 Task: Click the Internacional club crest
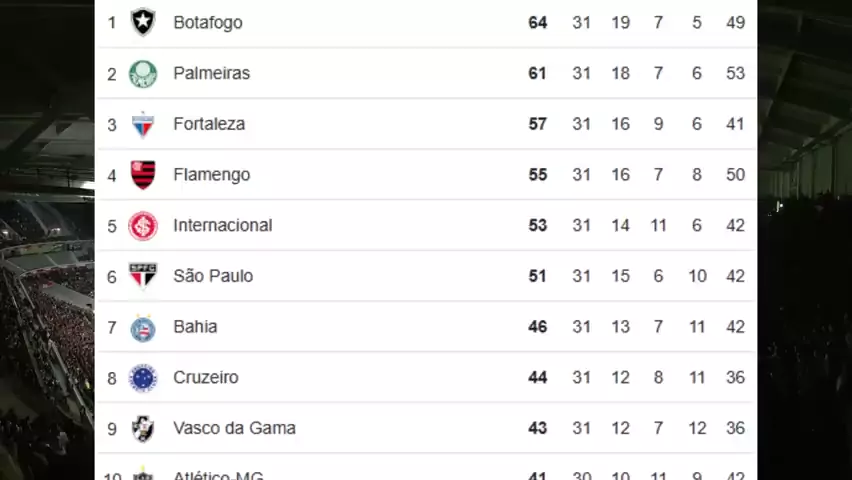point(143,226)
